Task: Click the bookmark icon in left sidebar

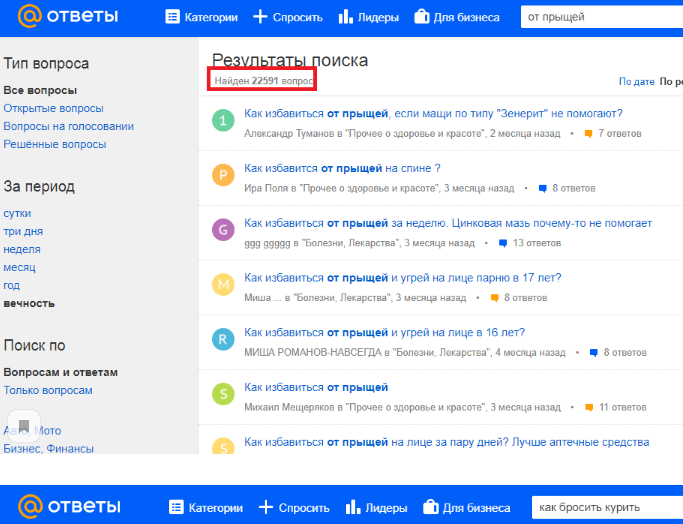Action: point(25,422)
